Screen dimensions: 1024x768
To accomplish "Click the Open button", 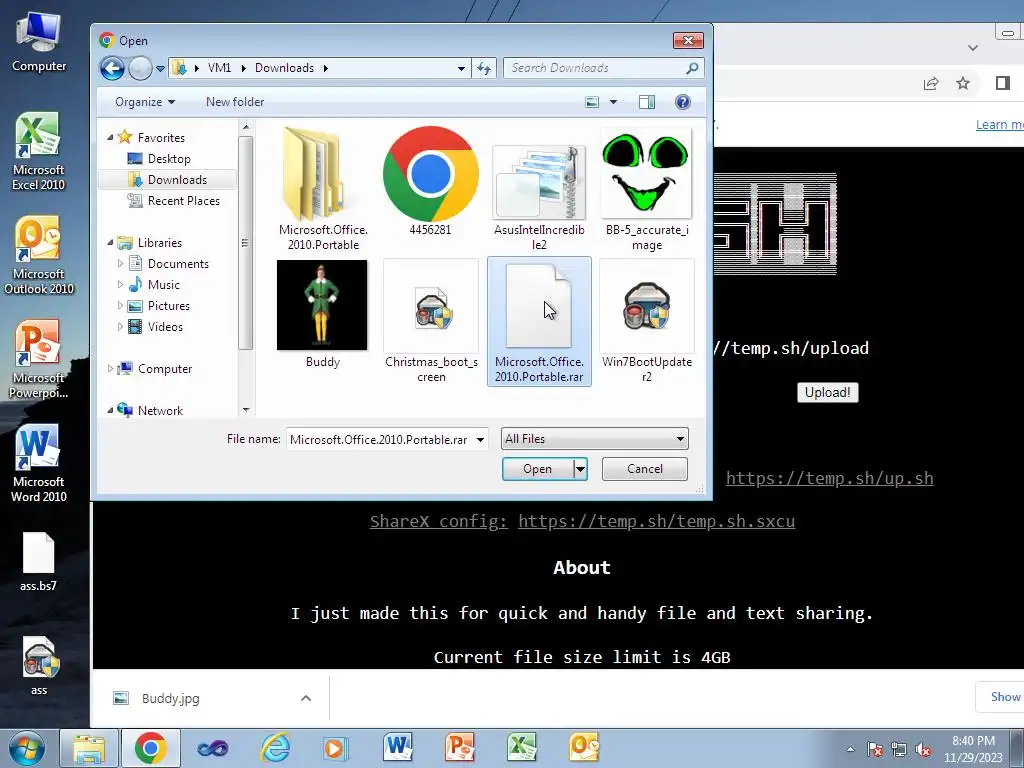I will [537, 469].
